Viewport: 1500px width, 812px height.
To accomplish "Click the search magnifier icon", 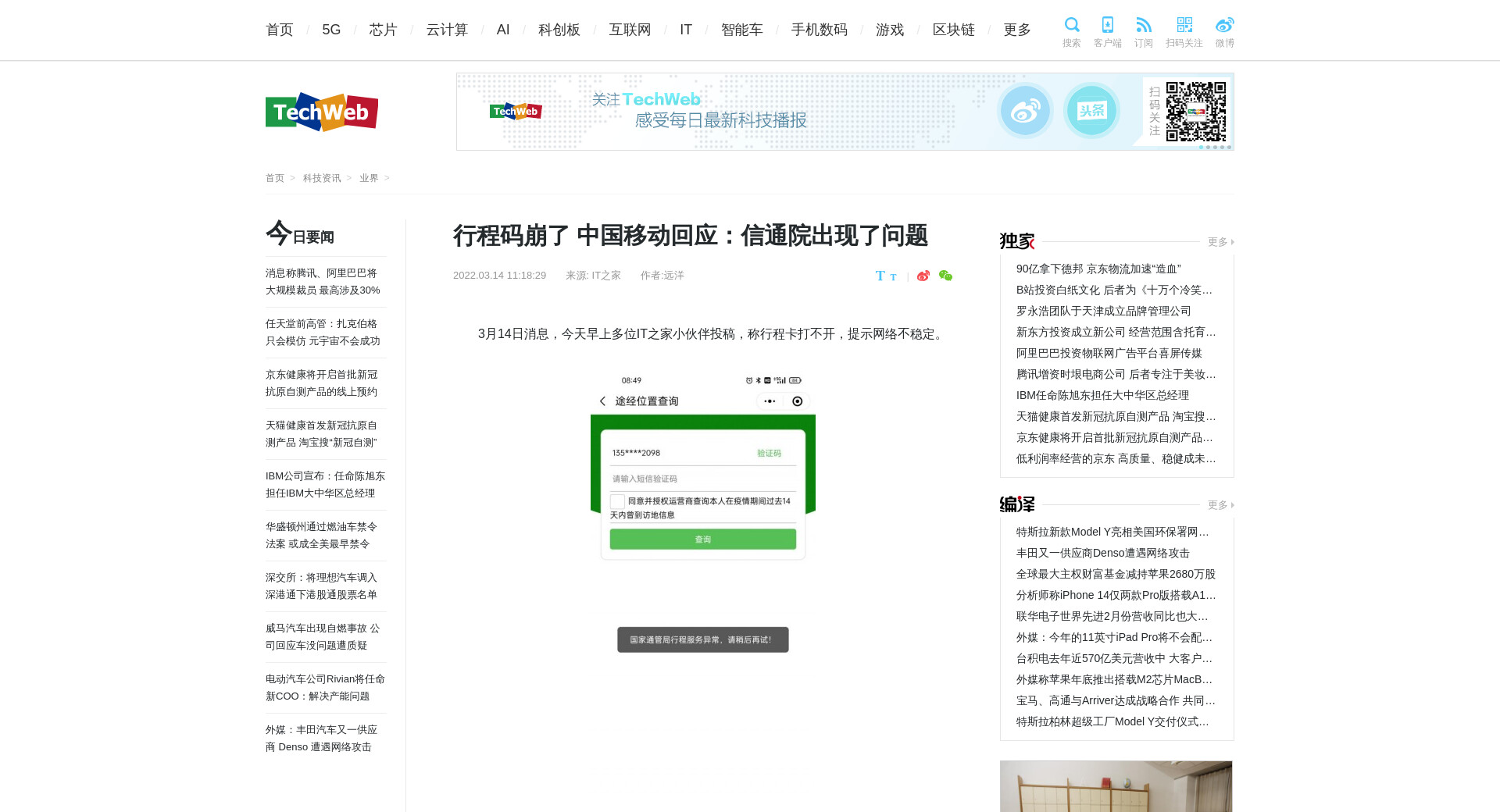I will pos(1071,26).
